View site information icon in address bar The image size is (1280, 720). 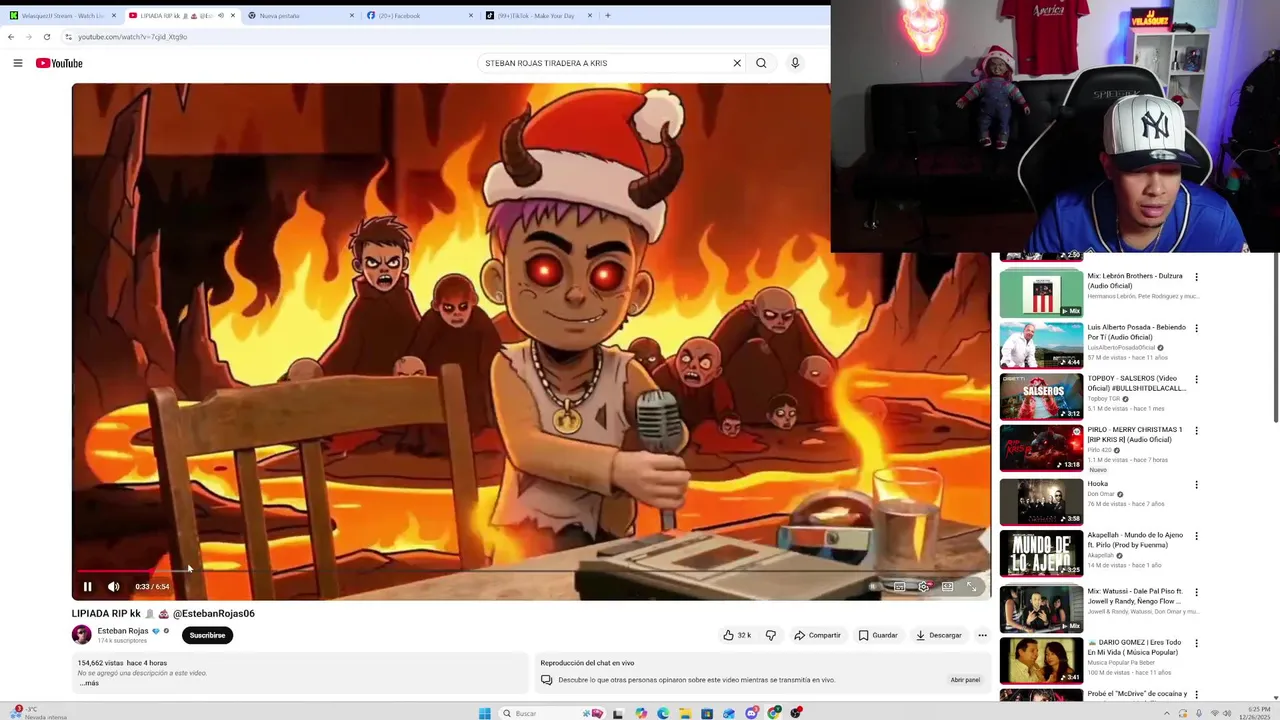(68, 37)
